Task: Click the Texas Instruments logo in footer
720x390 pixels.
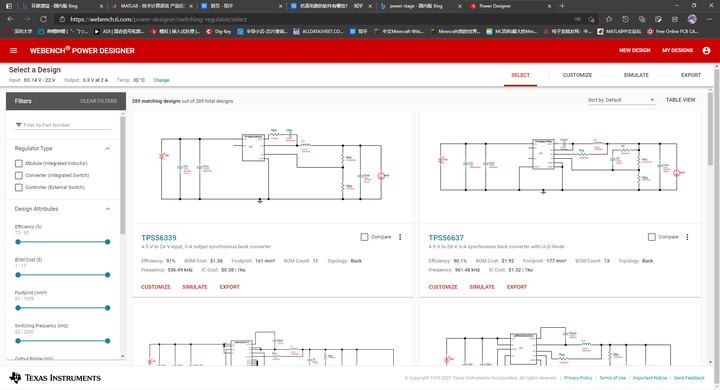Action: pos(55,378)
